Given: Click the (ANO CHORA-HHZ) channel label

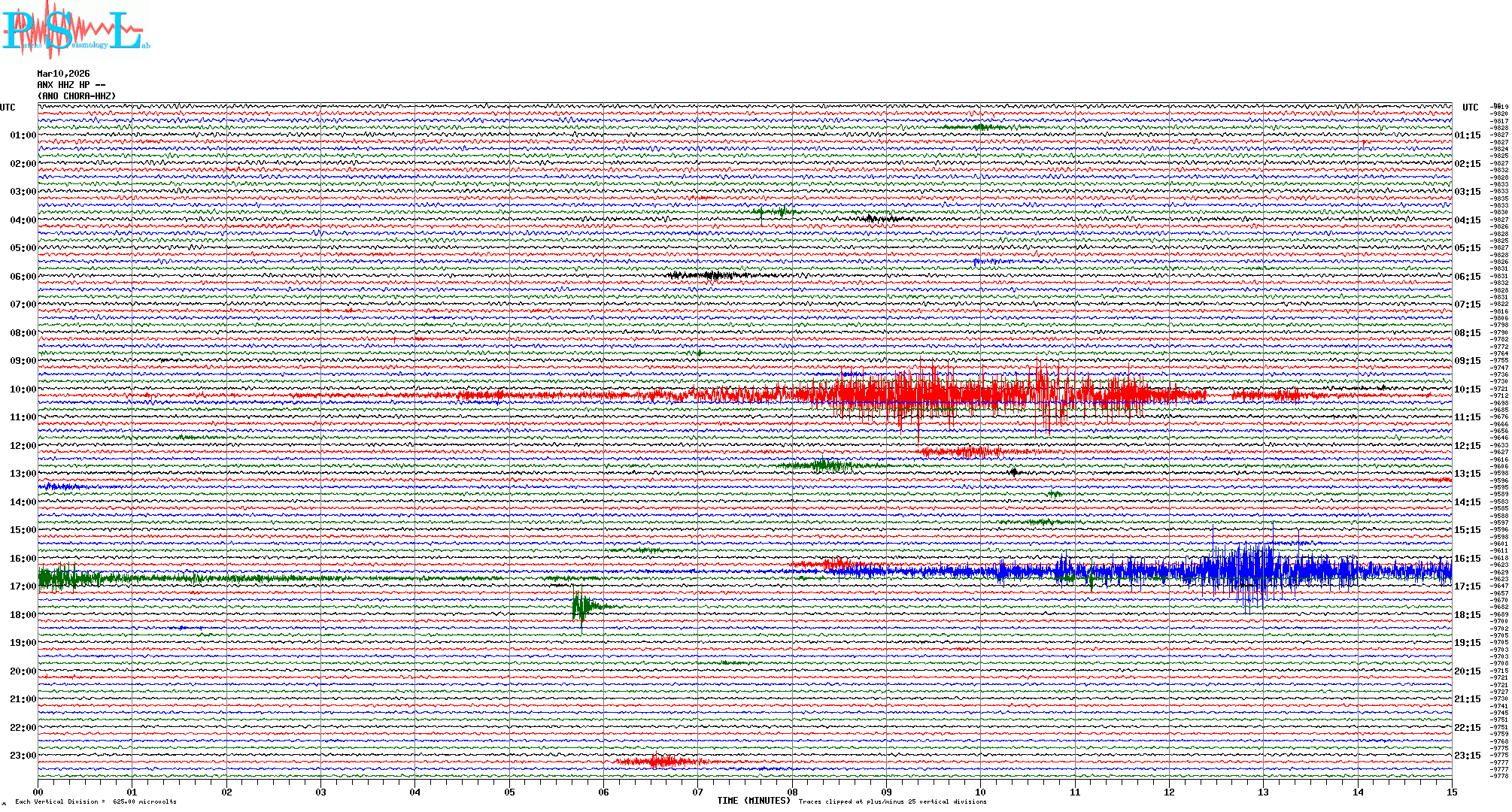Looking at the screenshot, I should (76, 96).
